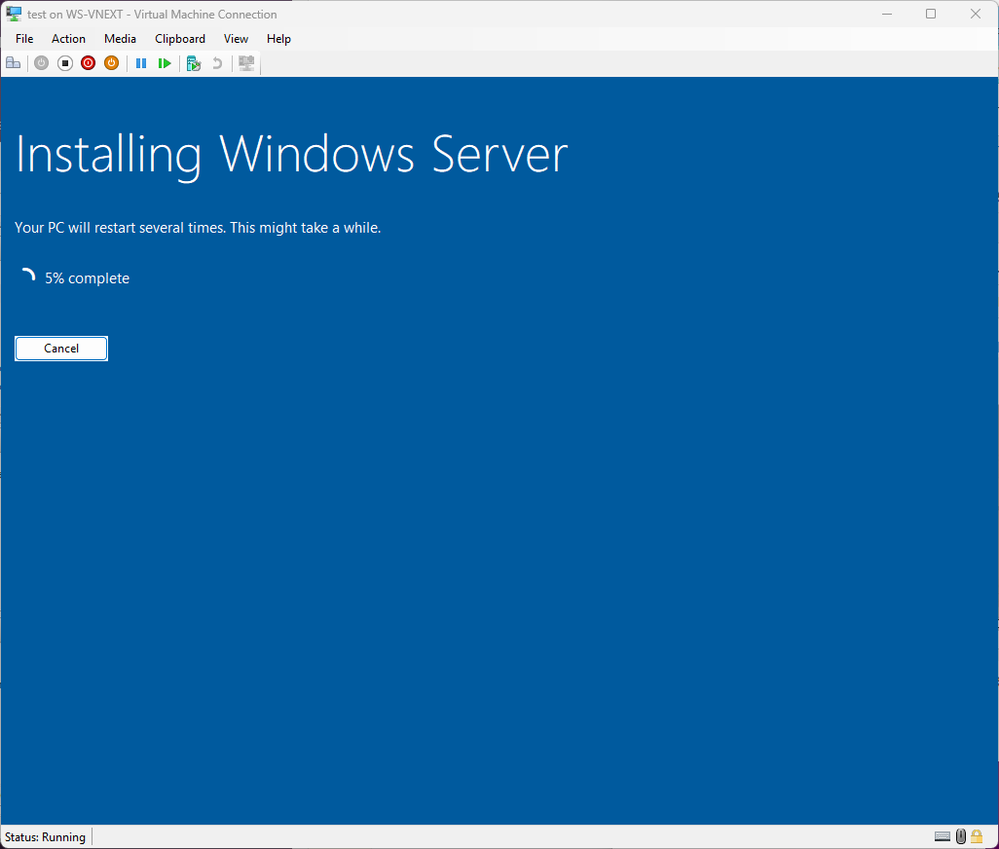Viewport: 999px width, 849px height.
Task: Shut down the VM using the red icon
Action: [88, 63]
